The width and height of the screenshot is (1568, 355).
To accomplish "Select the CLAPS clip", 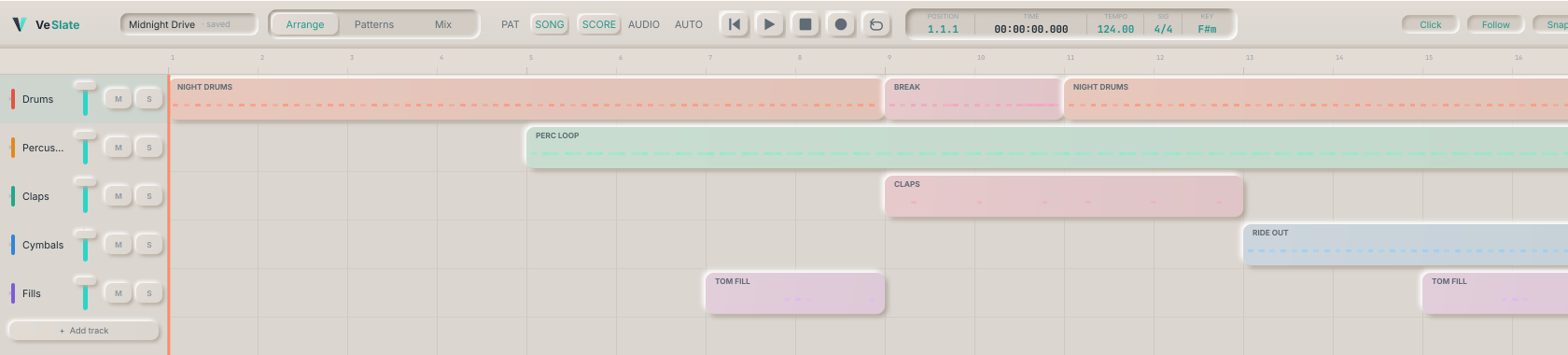I will 1064,195.
